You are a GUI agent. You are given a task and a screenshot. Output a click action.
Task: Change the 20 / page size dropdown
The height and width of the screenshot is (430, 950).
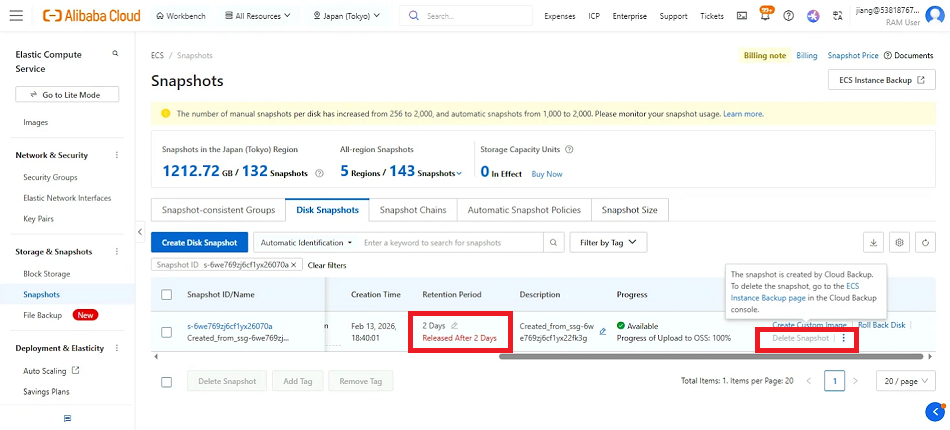(x=904, y=381)
